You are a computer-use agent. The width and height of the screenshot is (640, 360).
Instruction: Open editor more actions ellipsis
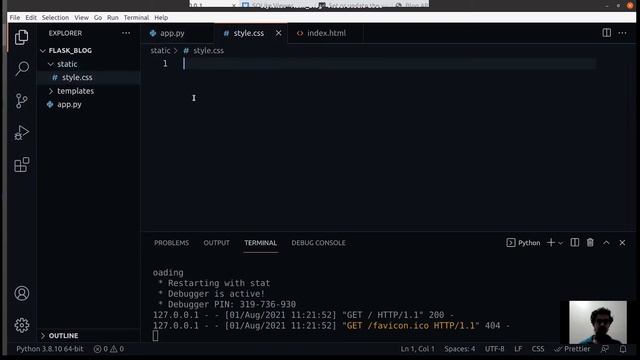point(622,33)
